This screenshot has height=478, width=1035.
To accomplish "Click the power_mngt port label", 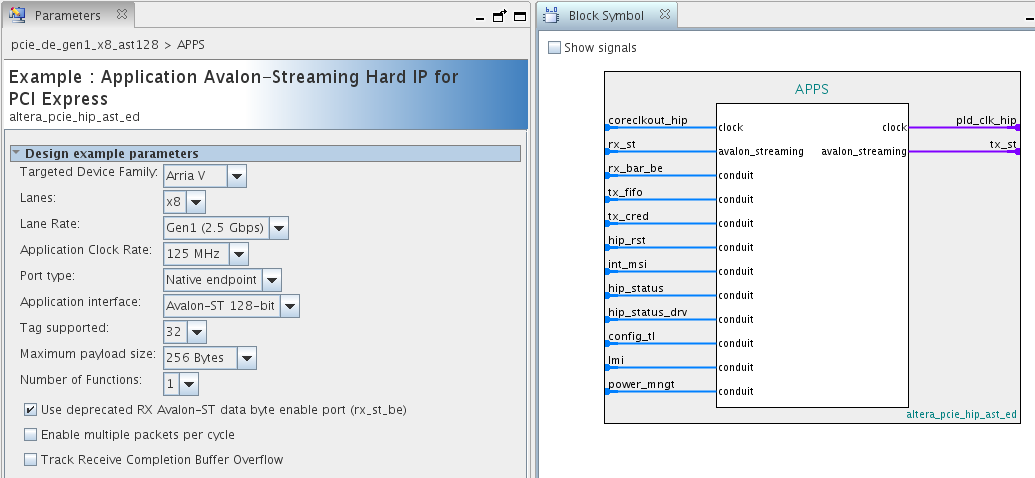I will pyautogui.click(x=641, y=384).
